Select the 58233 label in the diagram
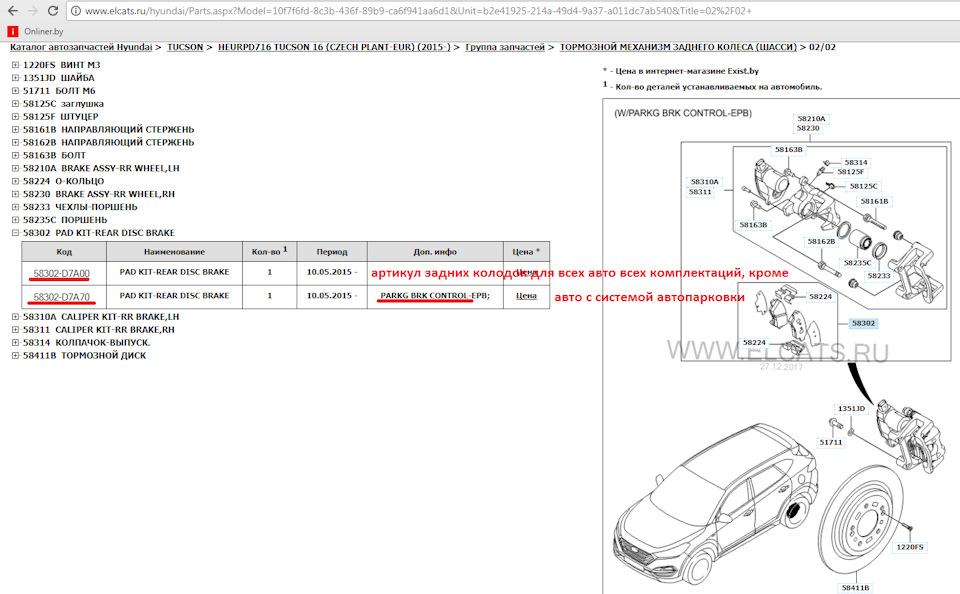Viewport: 960px width, 594px height. [879, 276]
